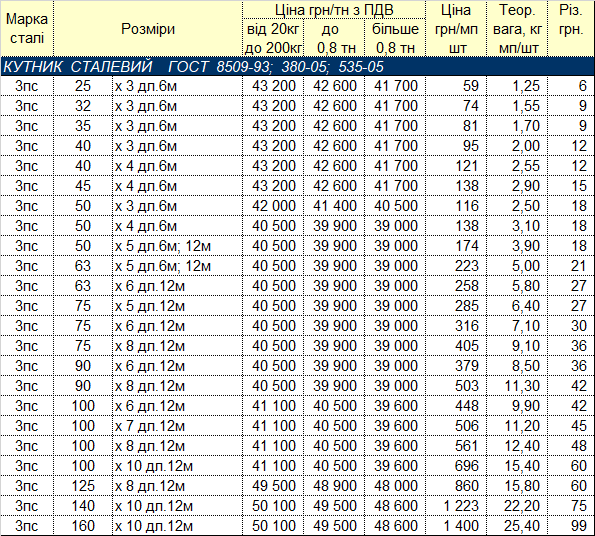595x536 pixels.
Task: Click the від 20кг до 200кг subheader
Action: (x=273, y=38)
